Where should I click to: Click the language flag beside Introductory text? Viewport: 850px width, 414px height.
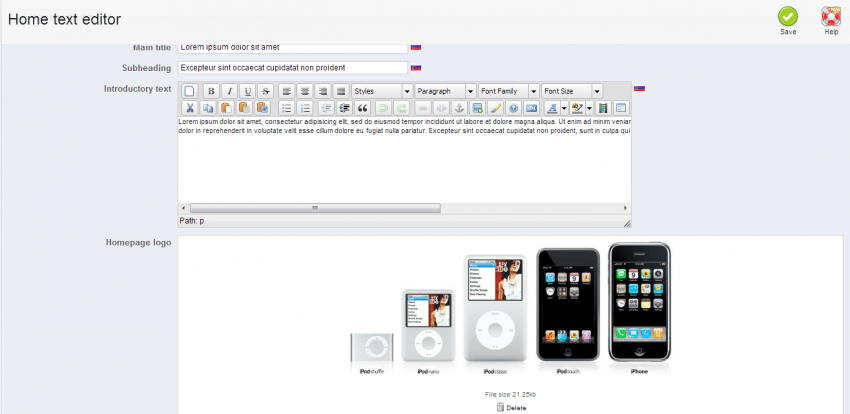[639, 88]
